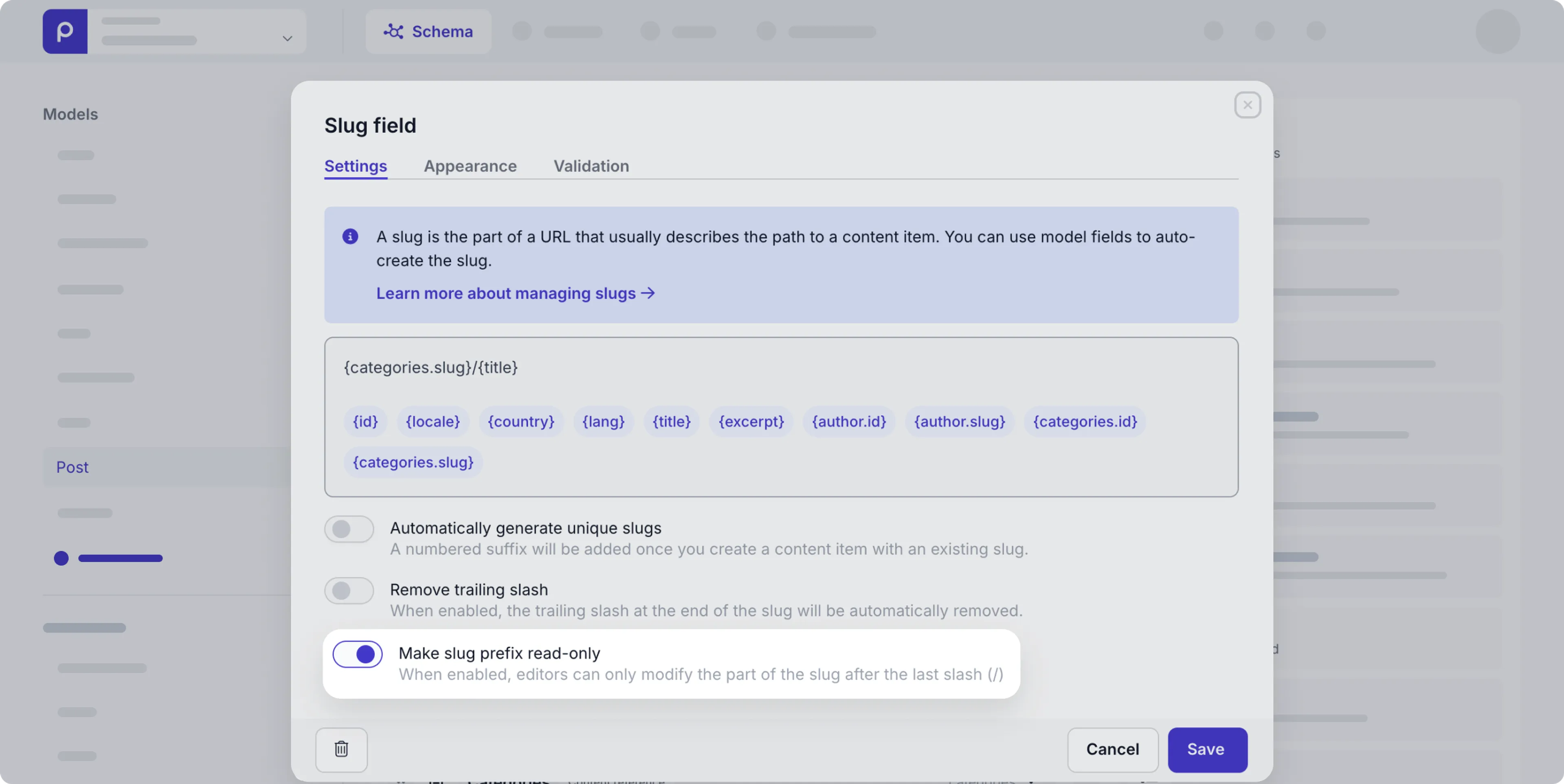Click the rightmost gray circle icon in top-right toolbar
Screen dimensions: 1564x784
1316,32
